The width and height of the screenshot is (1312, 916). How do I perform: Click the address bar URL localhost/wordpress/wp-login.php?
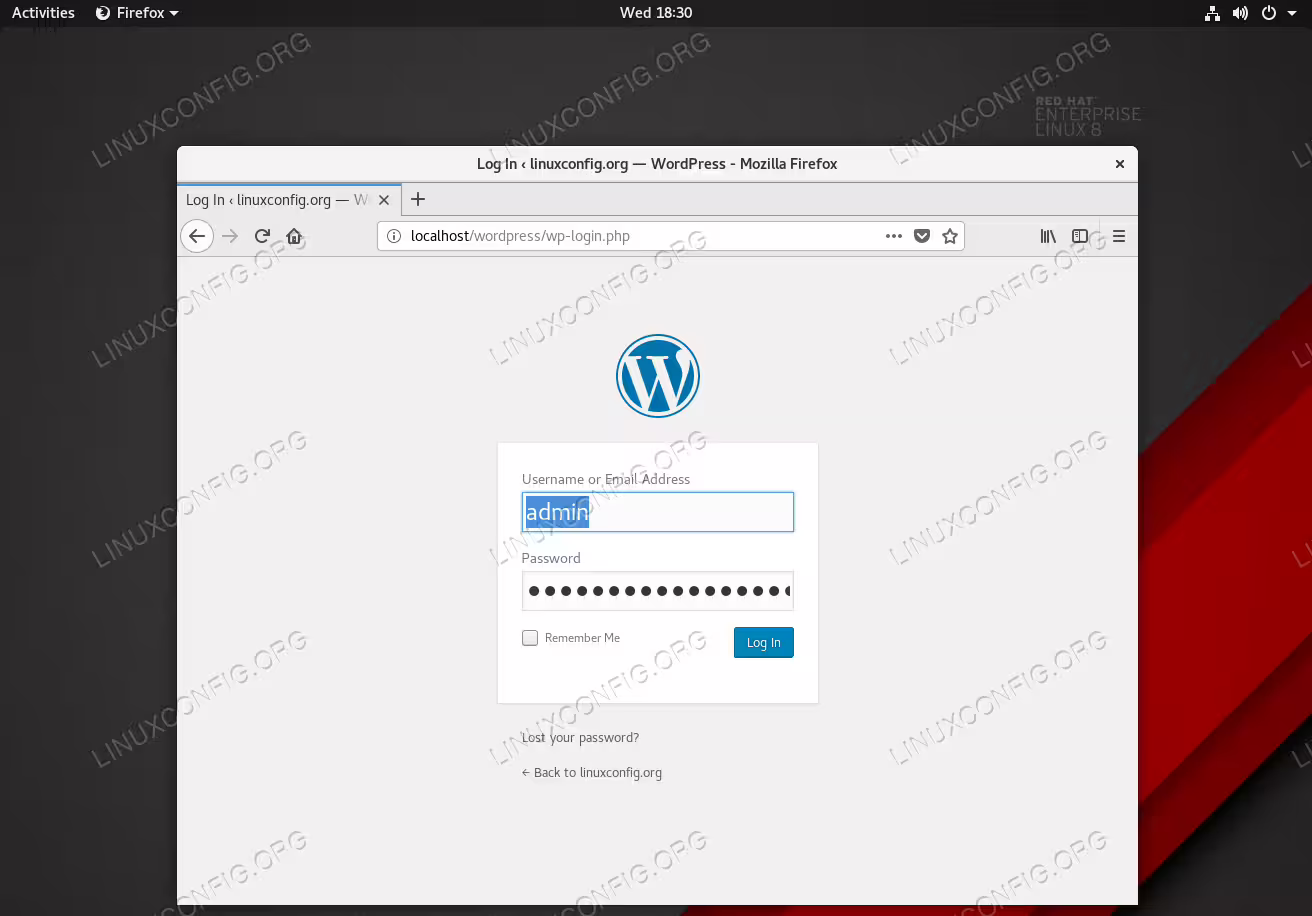coord(520,236)
